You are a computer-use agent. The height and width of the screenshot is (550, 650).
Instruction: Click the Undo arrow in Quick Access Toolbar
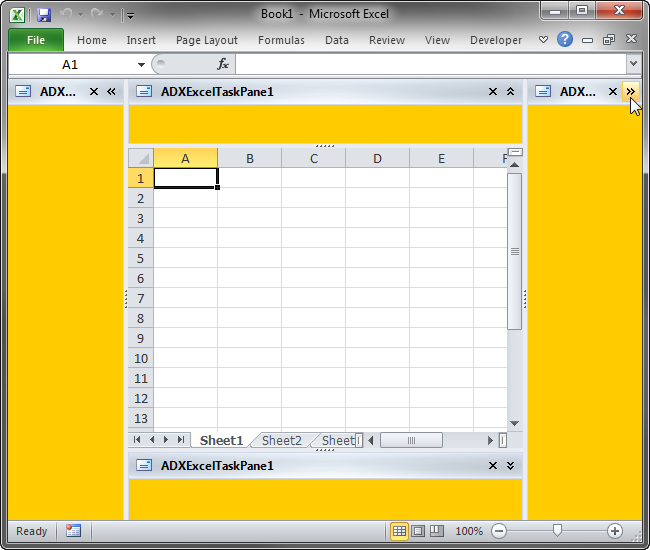pyautogui.click(x=66, y=14)
